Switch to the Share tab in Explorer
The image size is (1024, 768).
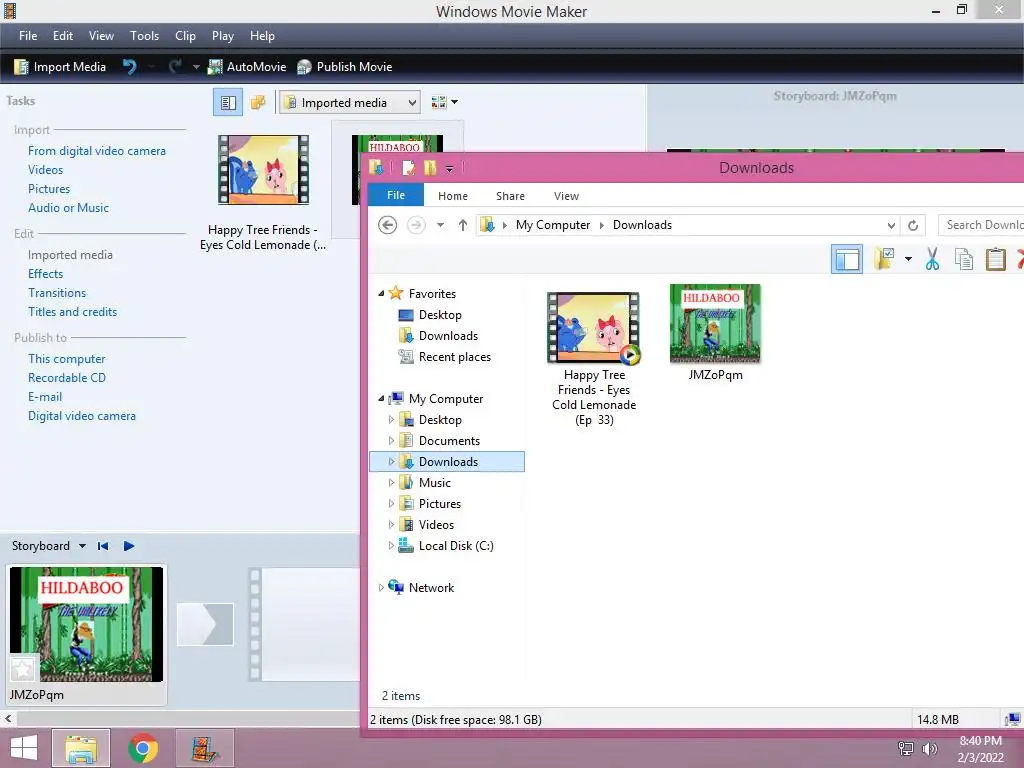510,196
